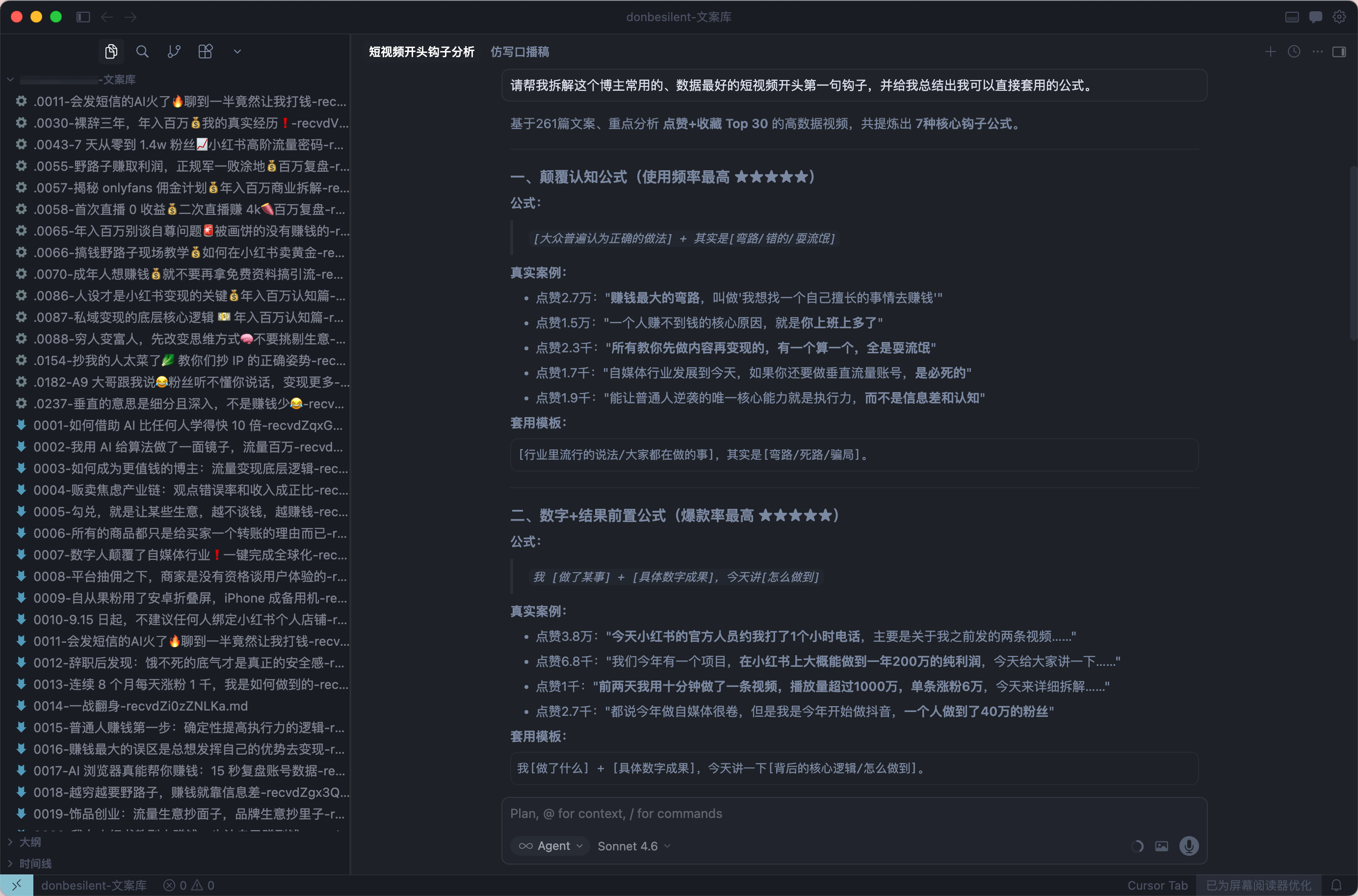Screen dimensions: 1358x896
Task: Open the Sonnet 4.6 model dropdown
Action: 634,846
